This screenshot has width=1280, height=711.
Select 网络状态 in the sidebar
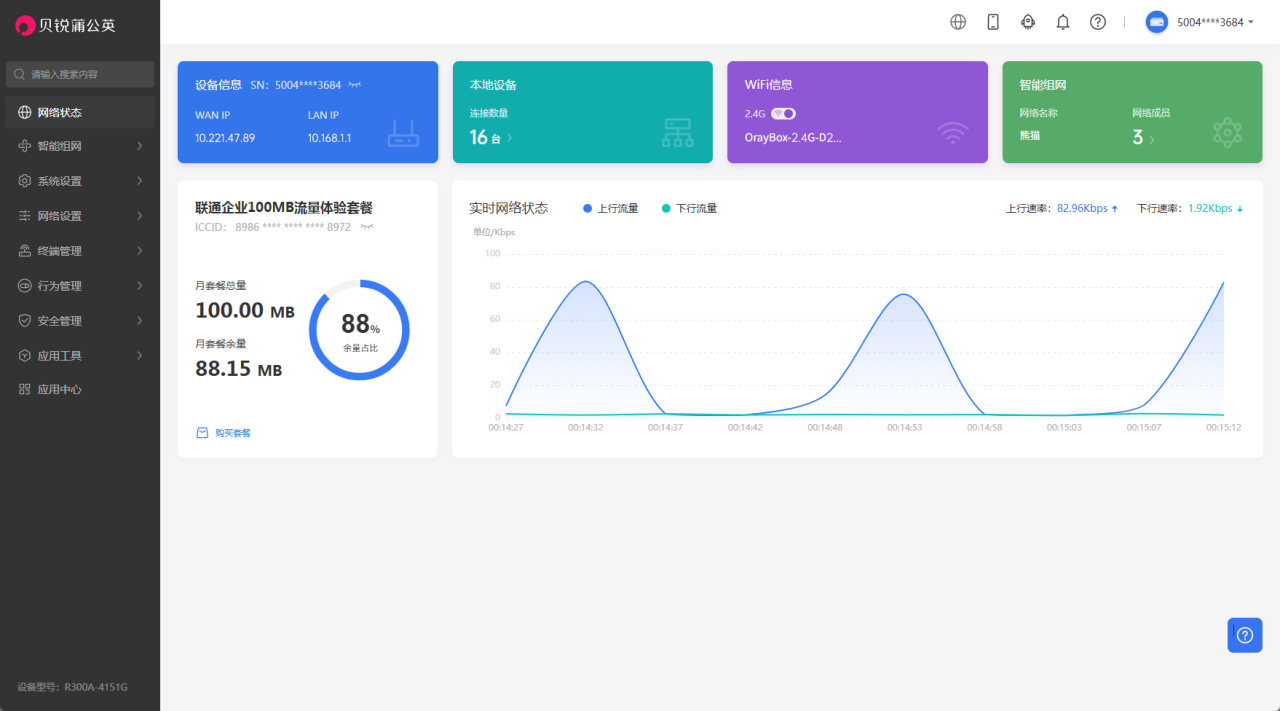(80, 112)
